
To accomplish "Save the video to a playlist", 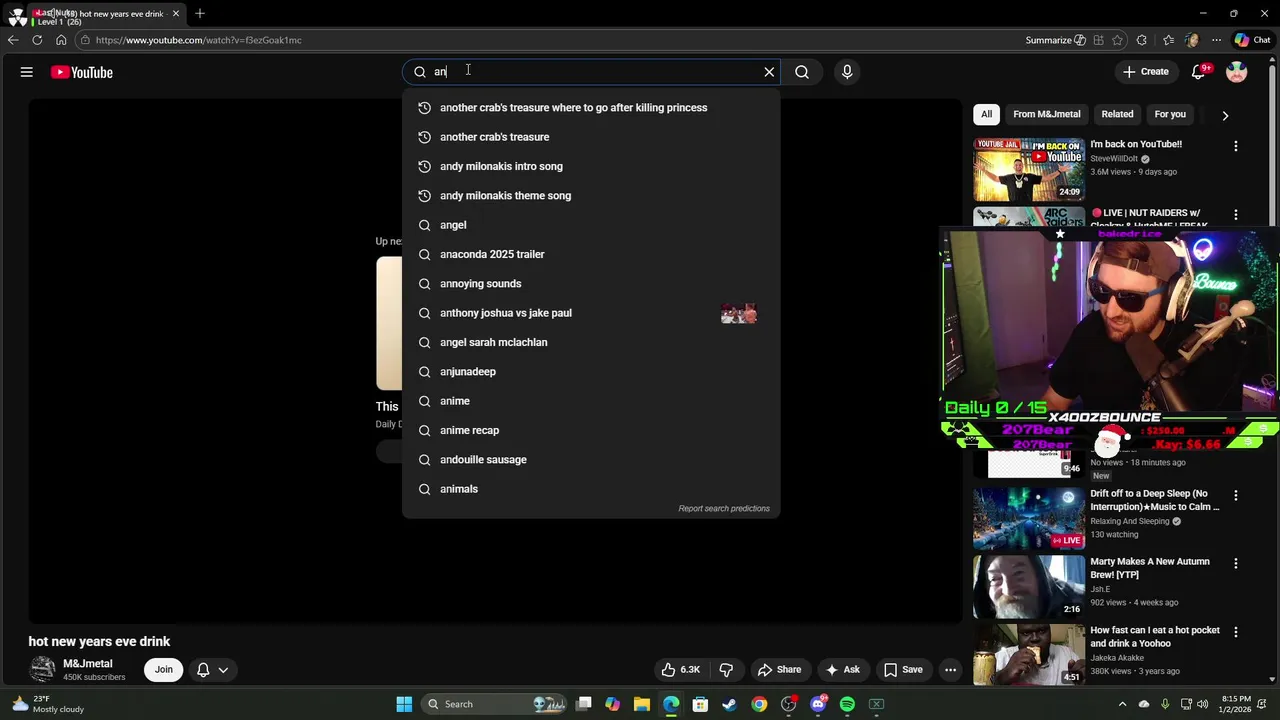I will (x=903, y=670).
